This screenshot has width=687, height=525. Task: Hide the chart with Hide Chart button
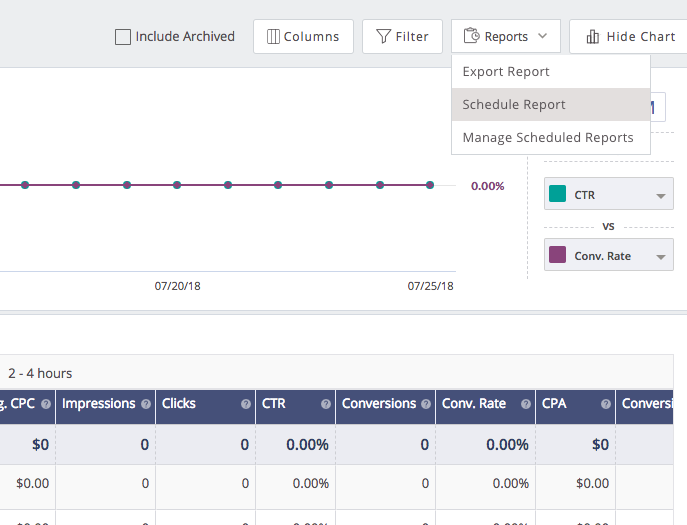(630, 37)
